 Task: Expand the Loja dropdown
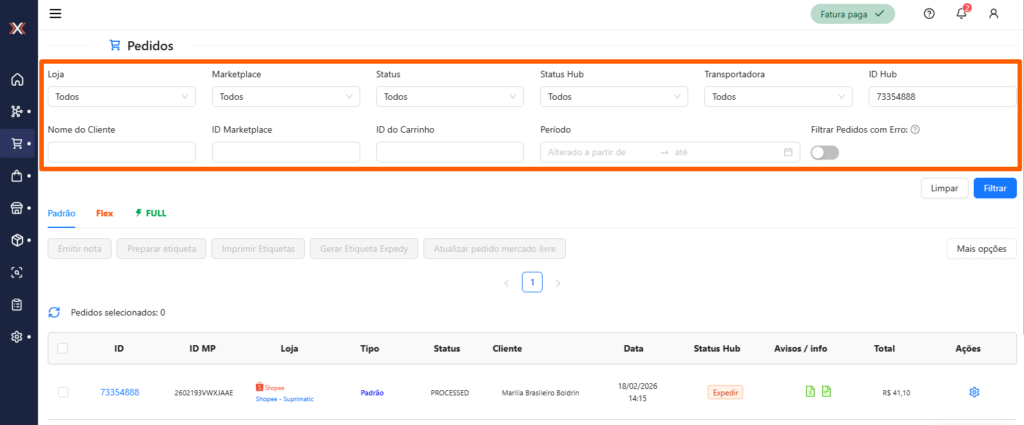tap(122, 97)
